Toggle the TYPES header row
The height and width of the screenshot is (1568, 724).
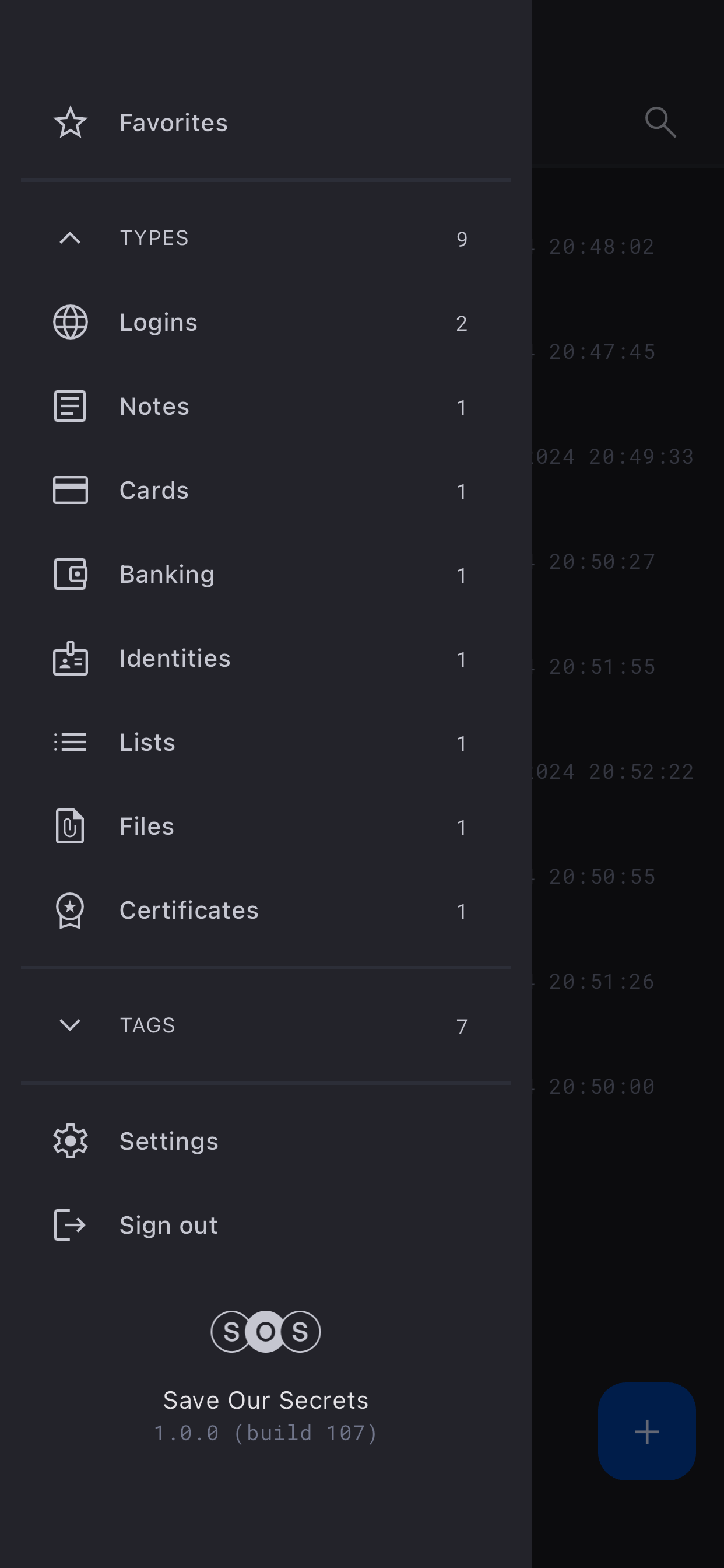coord(265,238)
